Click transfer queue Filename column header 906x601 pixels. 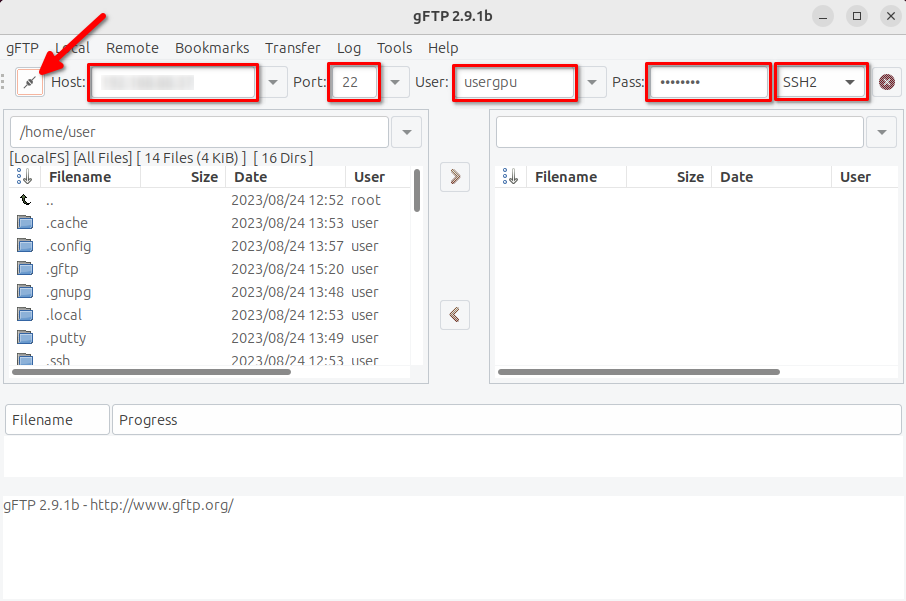57,420
